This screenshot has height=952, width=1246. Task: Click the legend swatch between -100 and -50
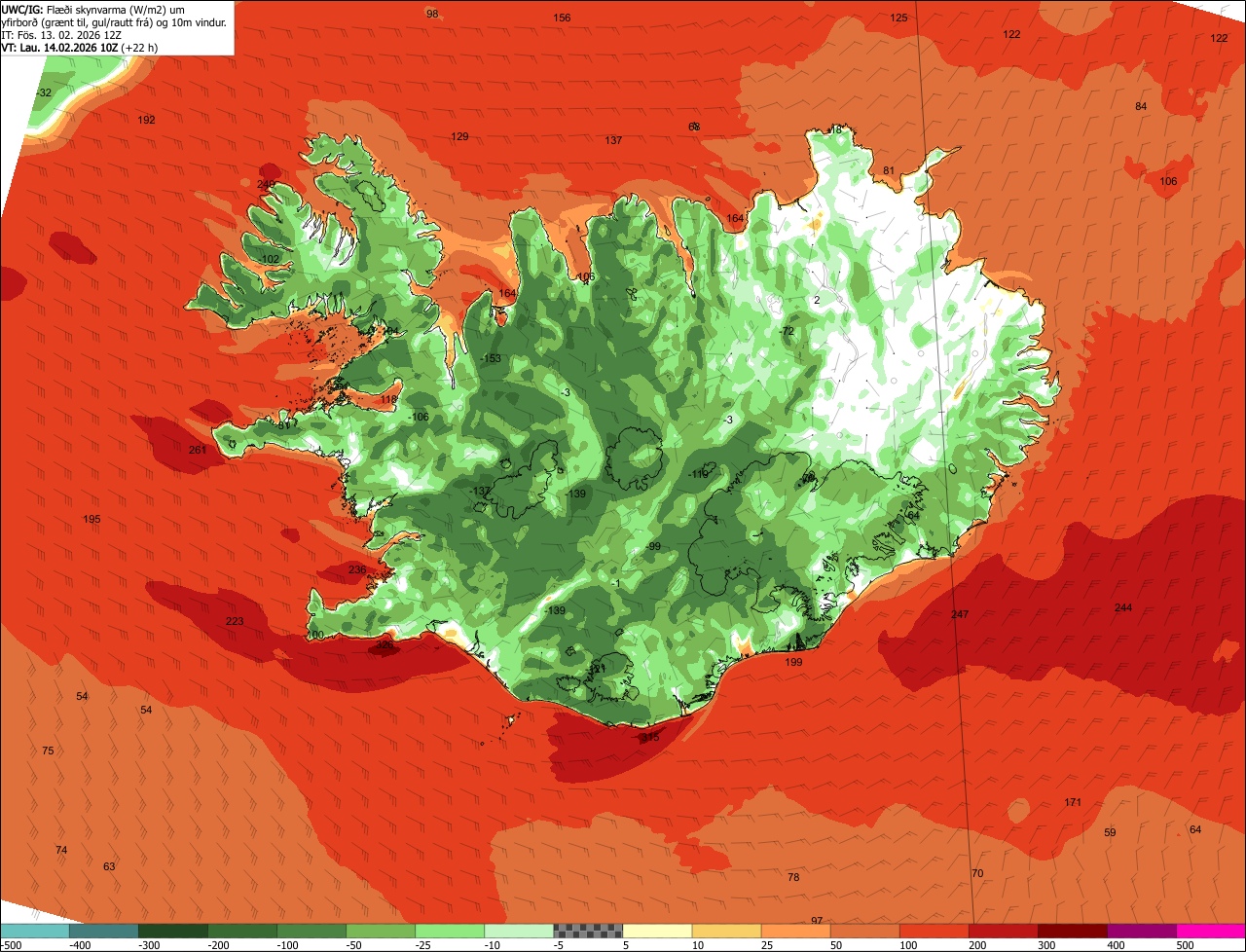(x=311, y=931)
